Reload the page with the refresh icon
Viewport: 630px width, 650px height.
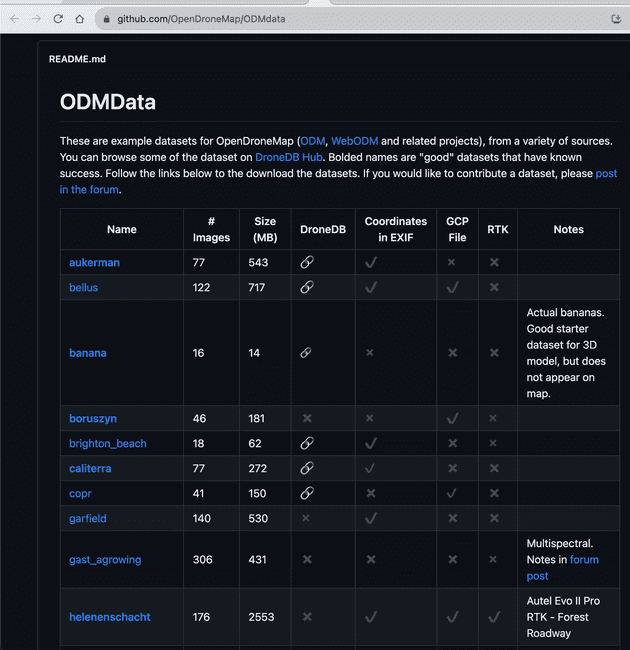pyautogui.click(x=58, y=19)
